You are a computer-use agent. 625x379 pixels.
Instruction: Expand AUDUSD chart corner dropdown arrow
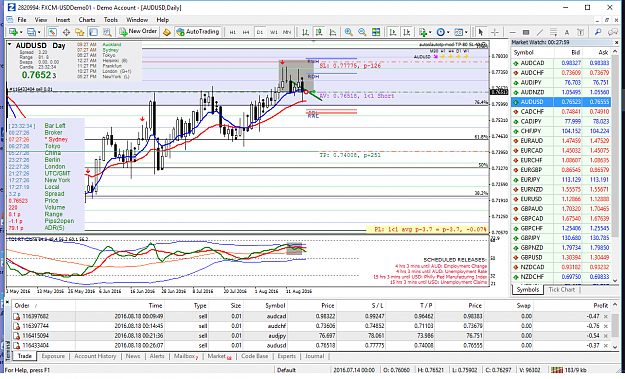pyautogui.click(x=10, y=45)
